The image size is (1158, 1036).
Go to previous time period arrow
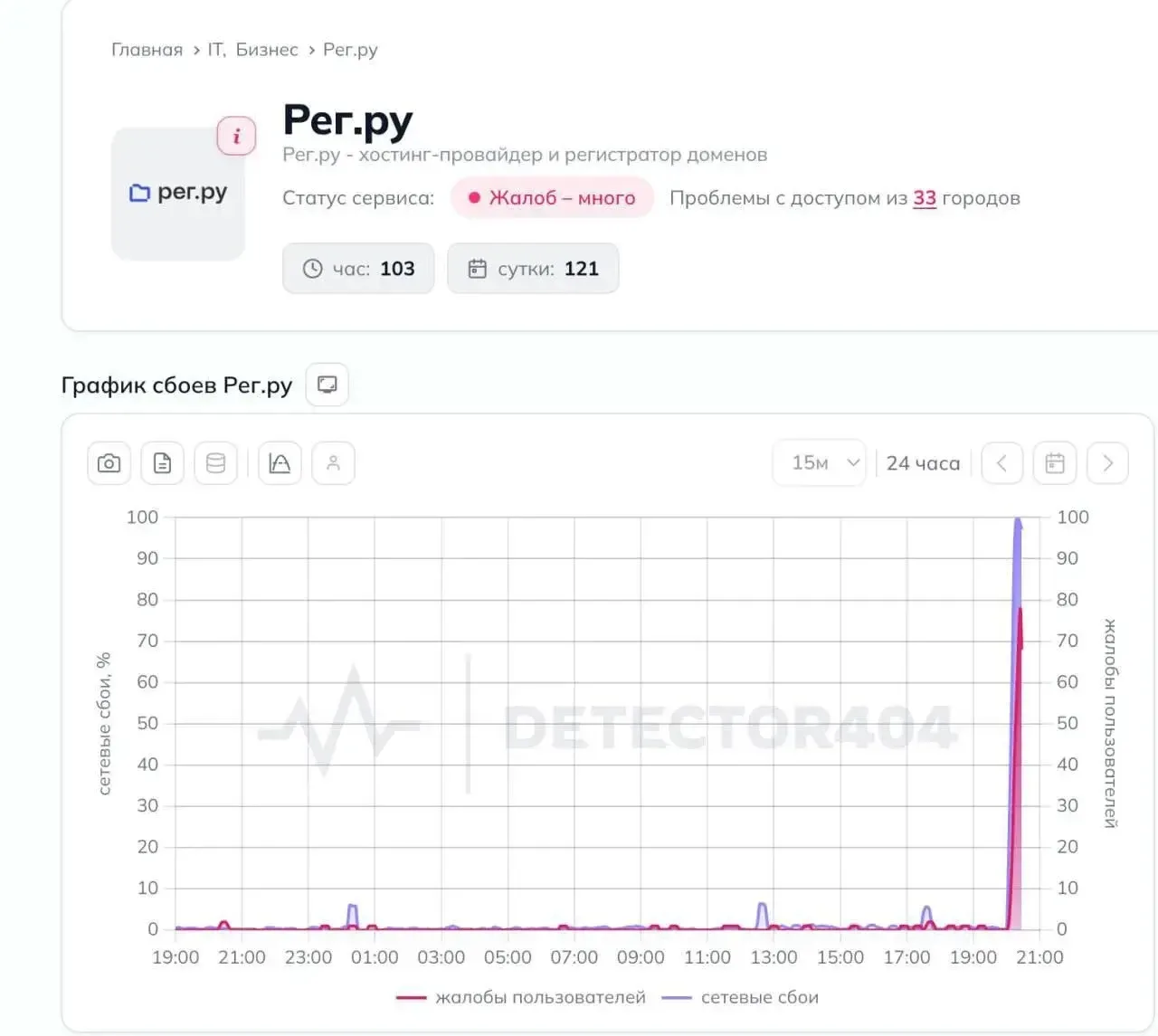pos(1001,463)
